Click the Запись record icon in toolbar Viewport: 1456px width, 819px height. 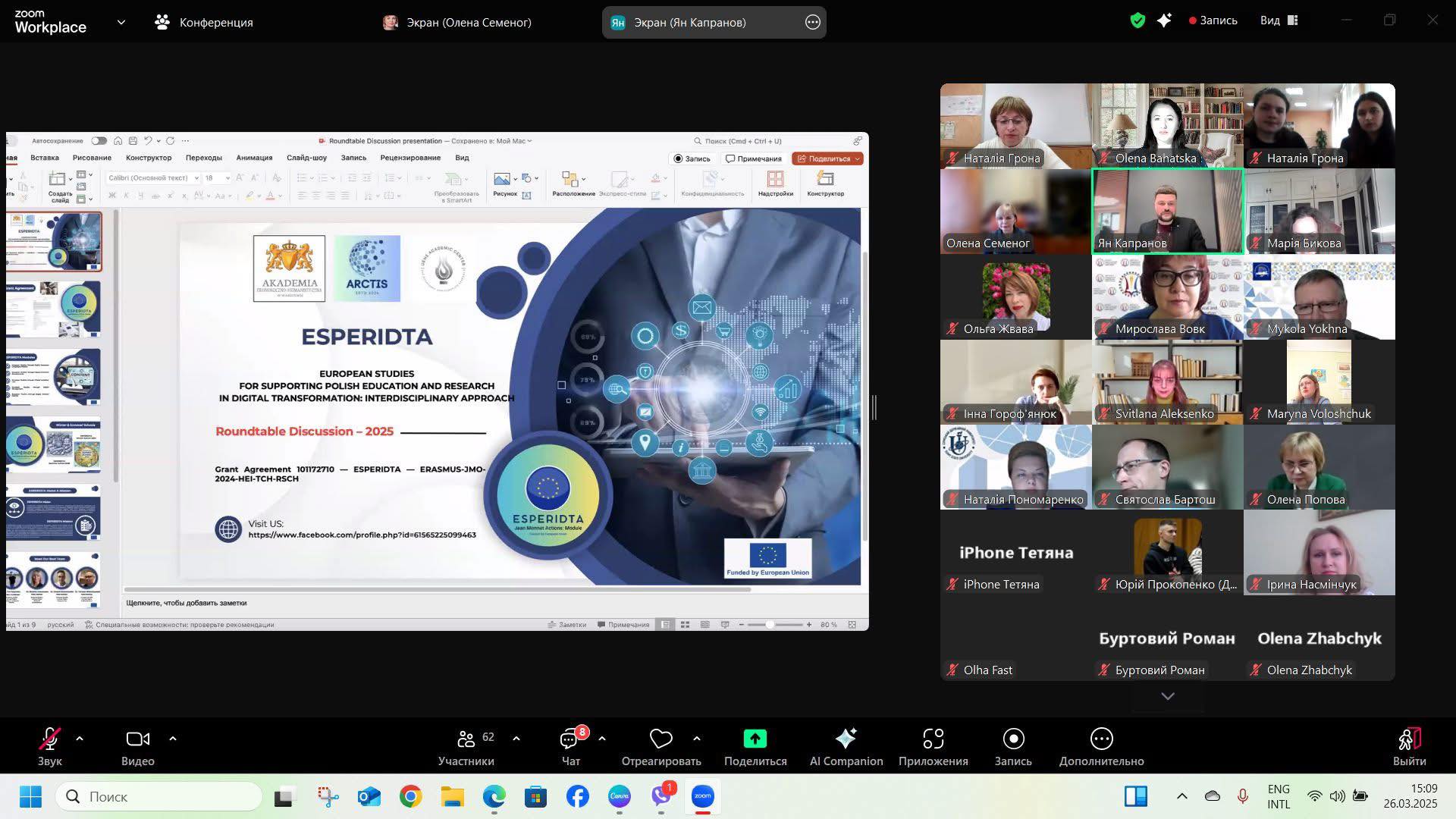(1013, 739)
